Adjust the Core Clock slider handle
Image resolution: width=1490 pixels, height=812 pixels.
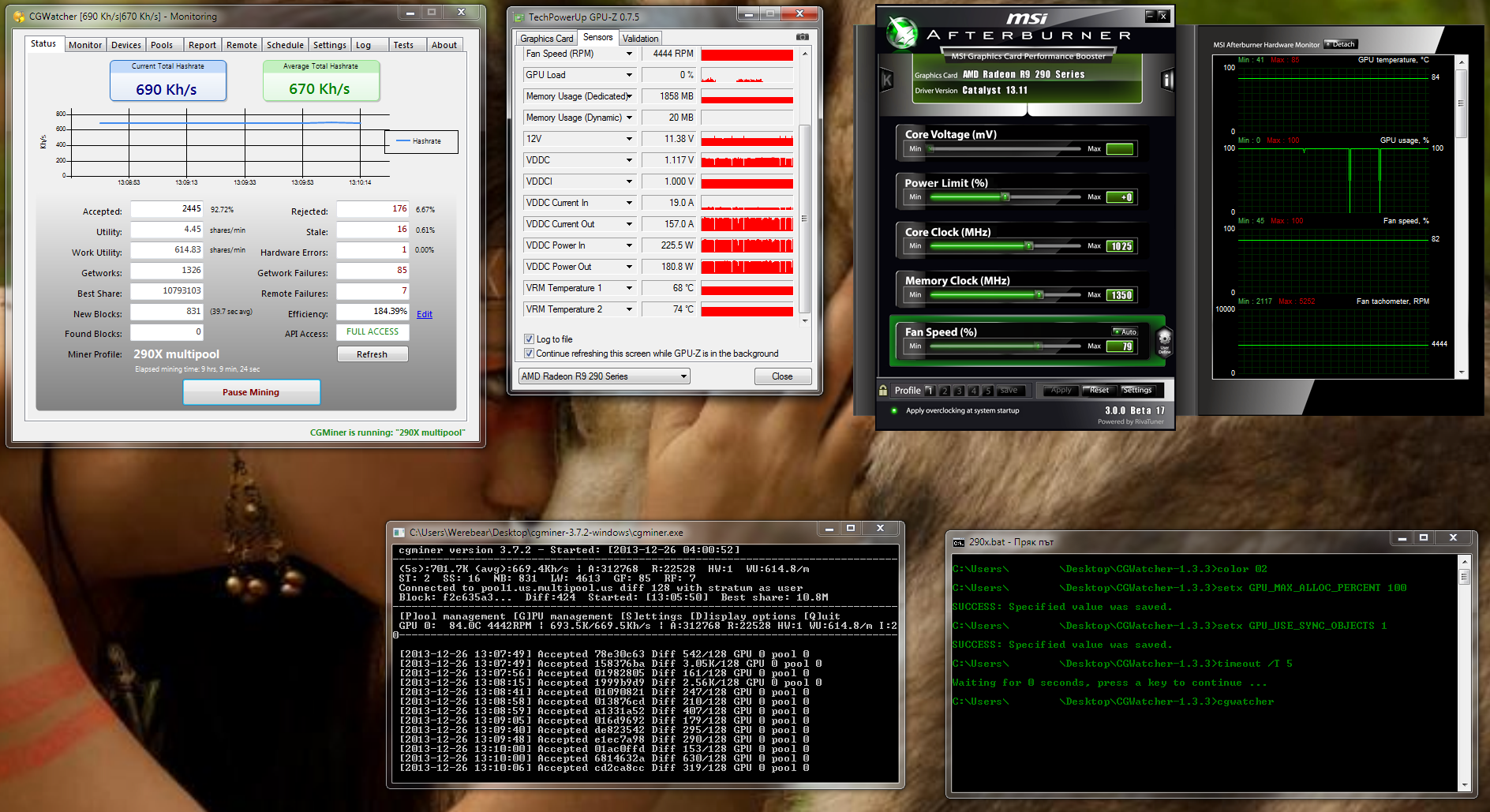(x=1029, y=245)
